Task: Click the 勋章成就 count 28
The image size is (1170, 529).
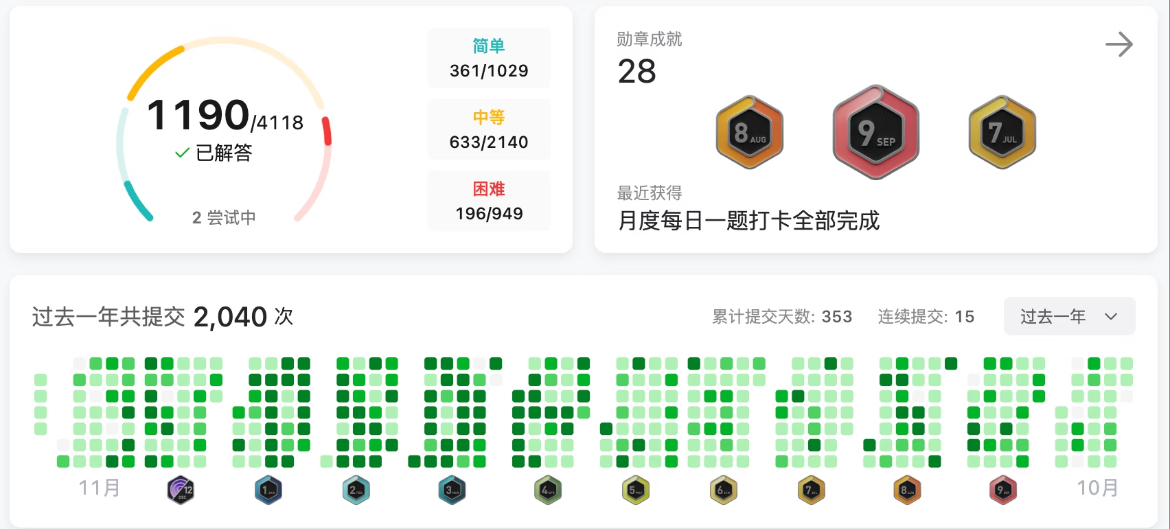Action: pos(636,71)
